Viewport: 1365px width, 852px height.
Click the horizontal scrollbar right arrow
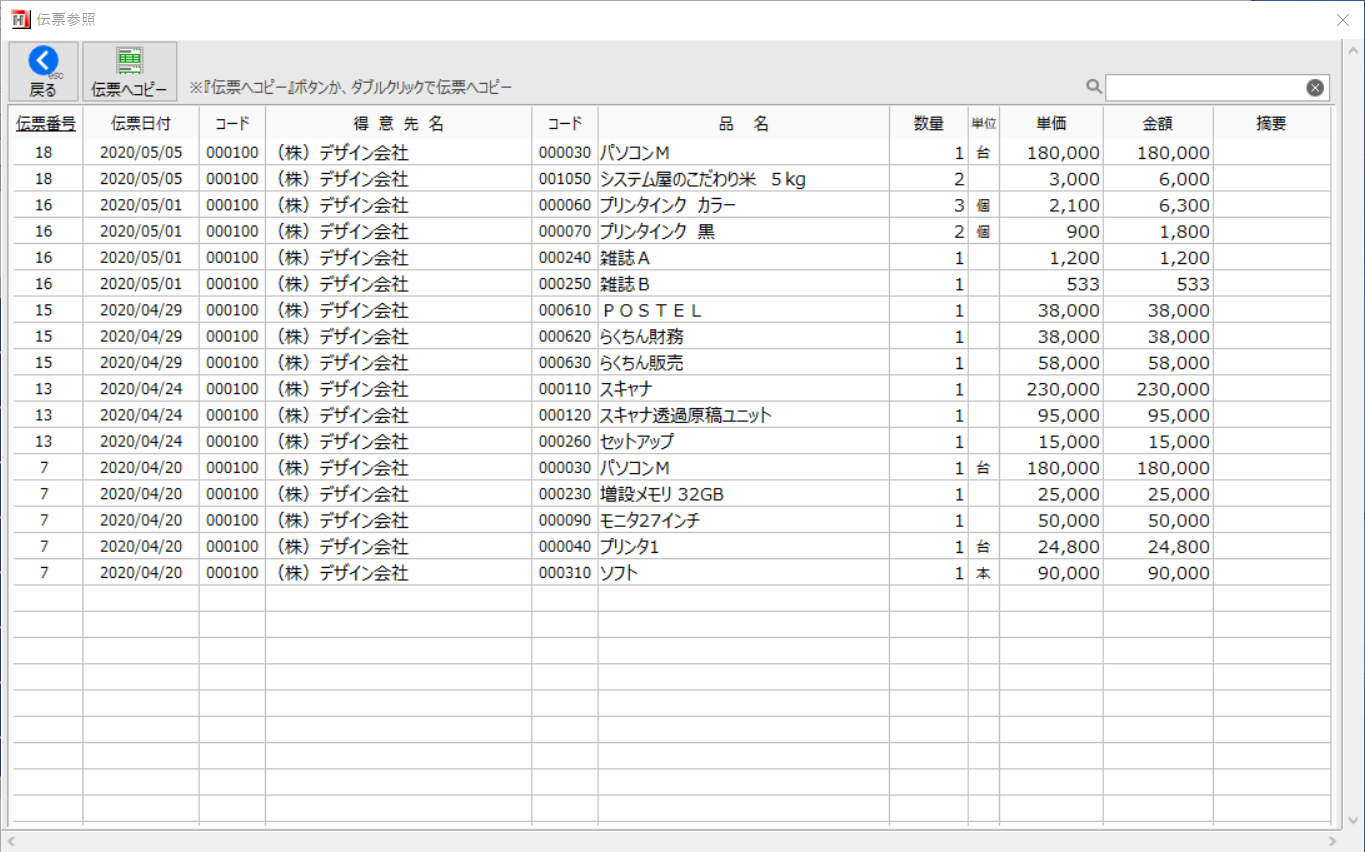(1331, 841)
